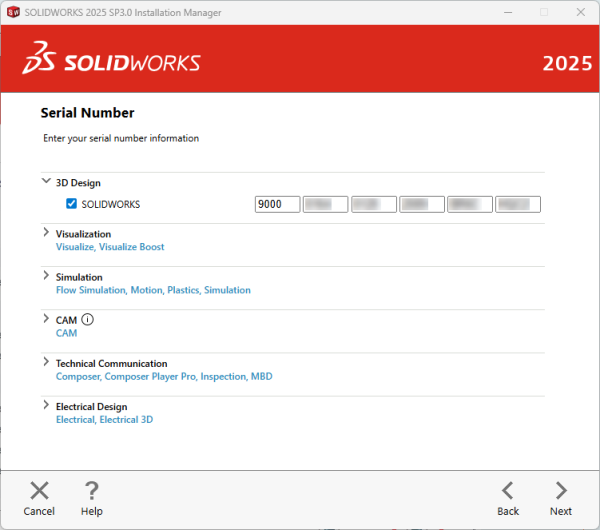
Task: Click the third serial number field
Action: click(x=373, y=204)
